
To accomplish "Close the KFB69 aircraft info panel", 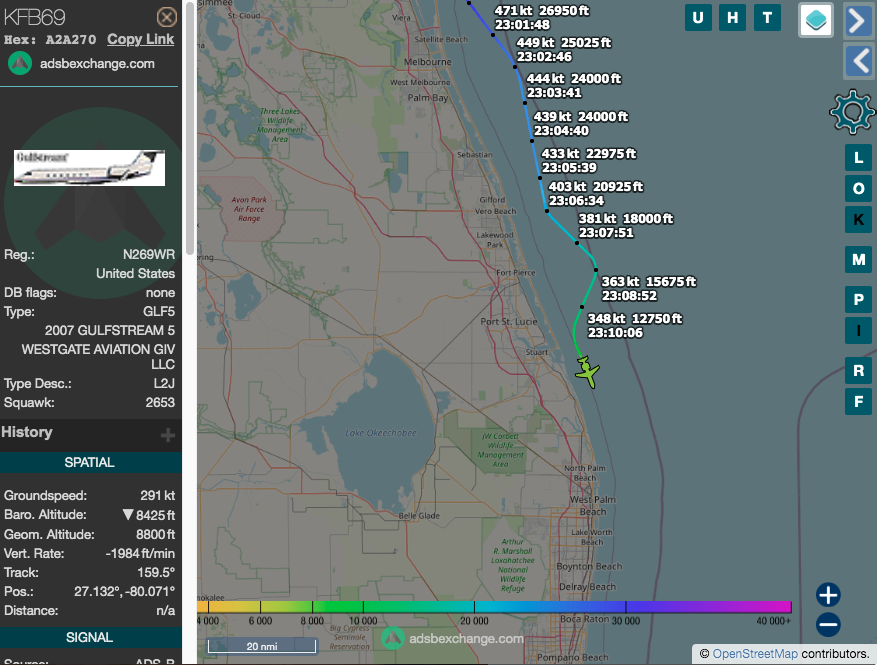I will (166, 17).
